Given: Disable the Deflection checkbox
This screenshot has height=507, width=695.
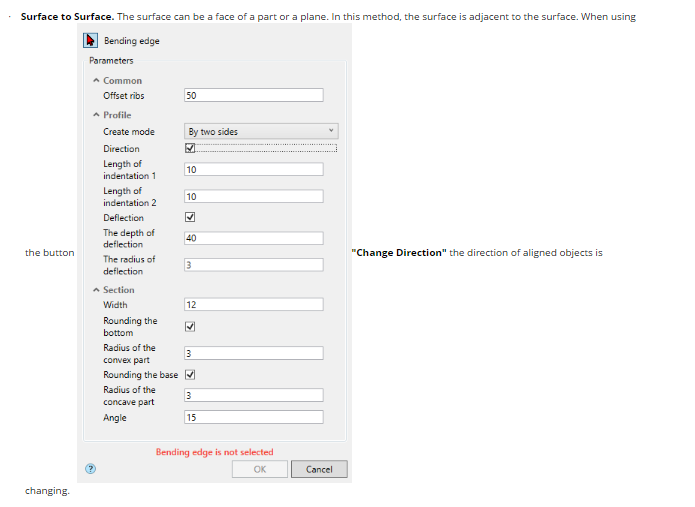Looking at the screenshot, I should 190,217.
